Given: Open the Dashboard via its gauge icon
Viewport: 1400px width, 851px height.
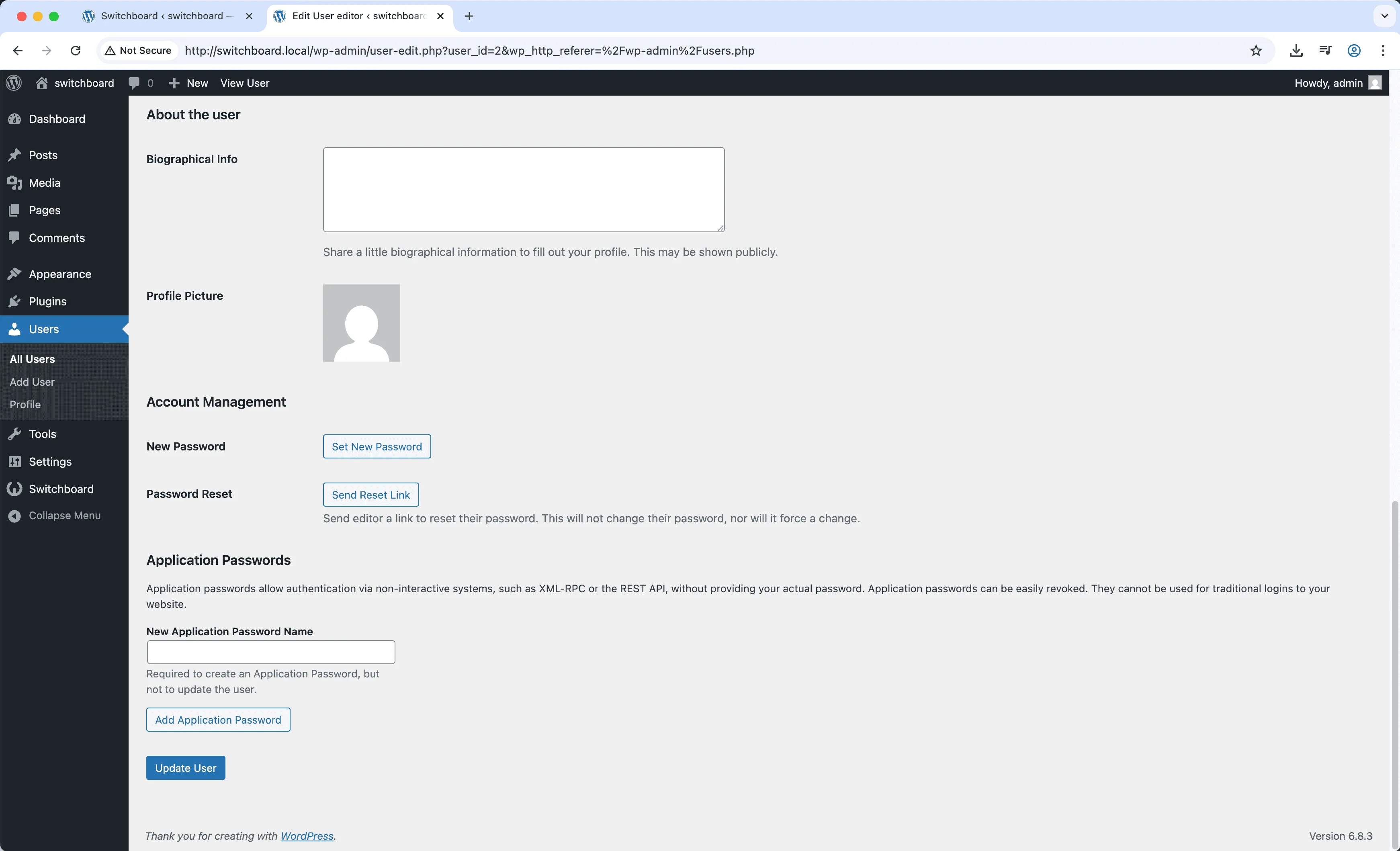Looking at the screenshot, I should click(15, 119).
